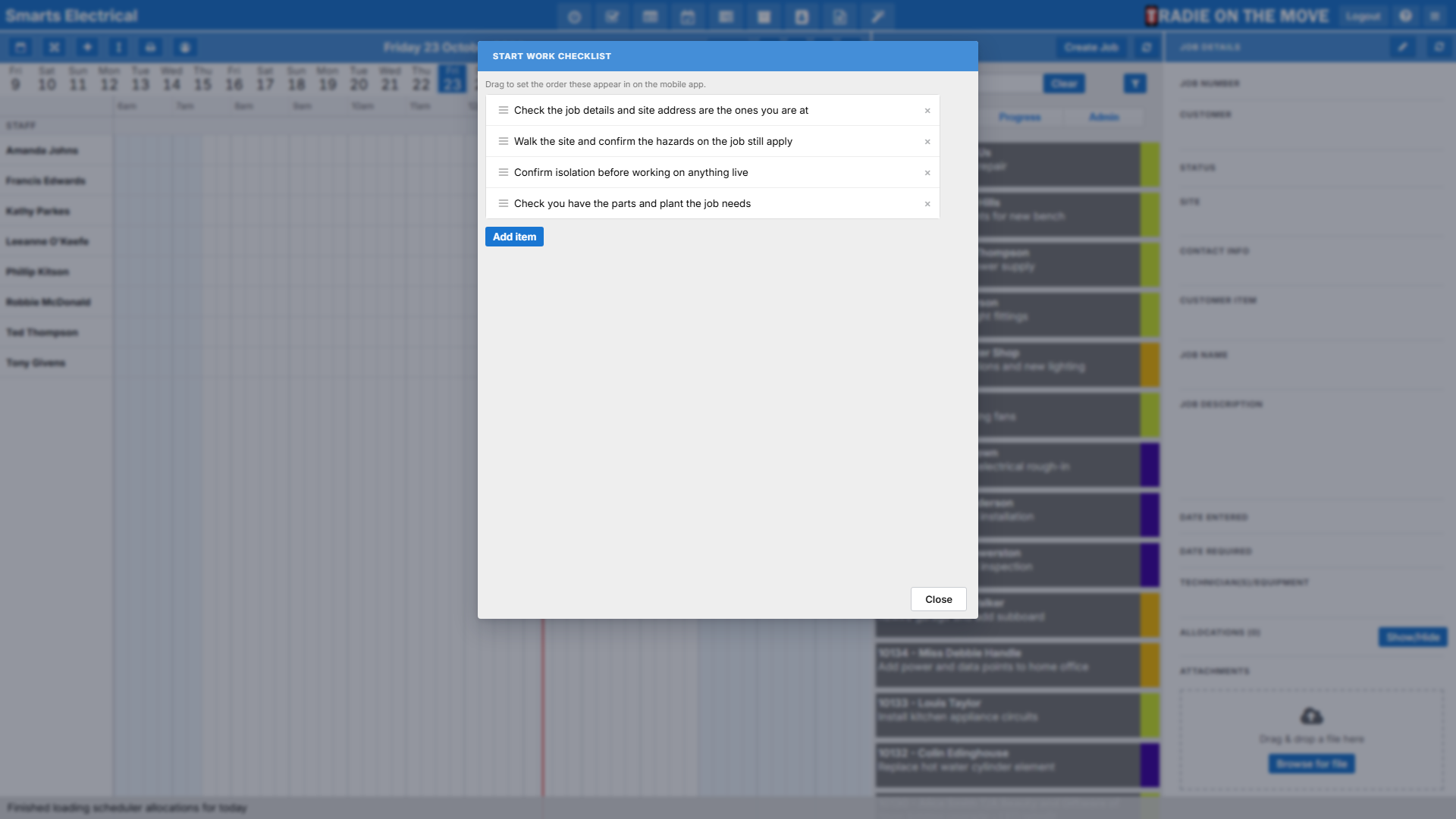Switch to the Progress tab in the background
The width and height of the screenshot is (1456, 819).
(x=1019, y=117)
